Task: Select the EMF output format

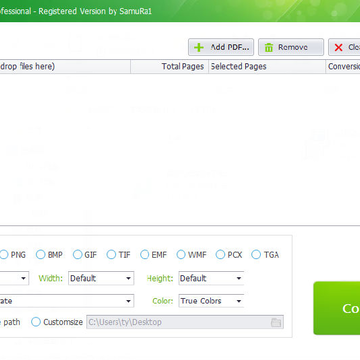Action: pyautogui.click(x=145, y=255)
